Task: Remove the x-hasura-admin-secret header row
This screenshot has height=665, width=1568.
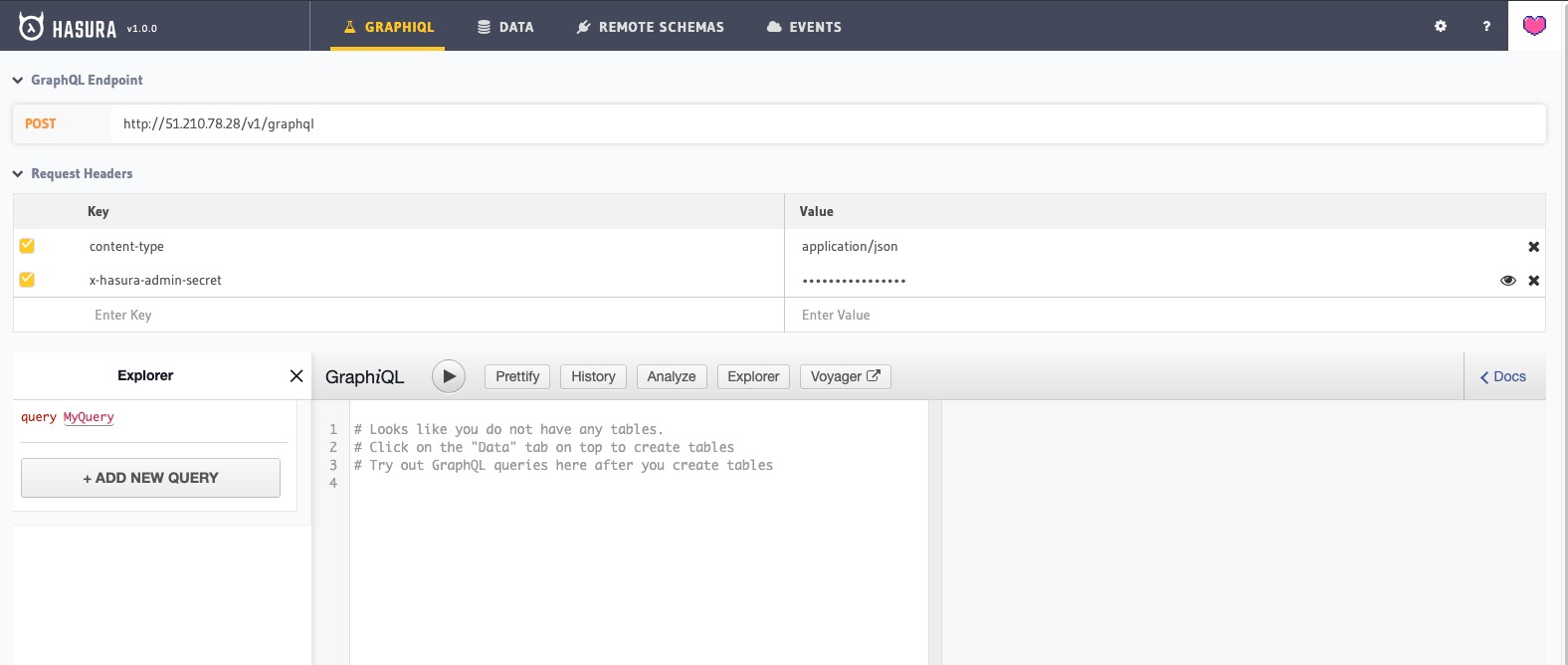Action: pos(1533,281)
